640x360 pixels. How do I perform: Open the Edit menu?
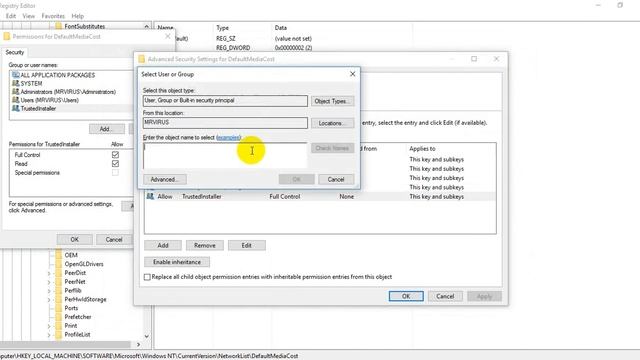11,16
